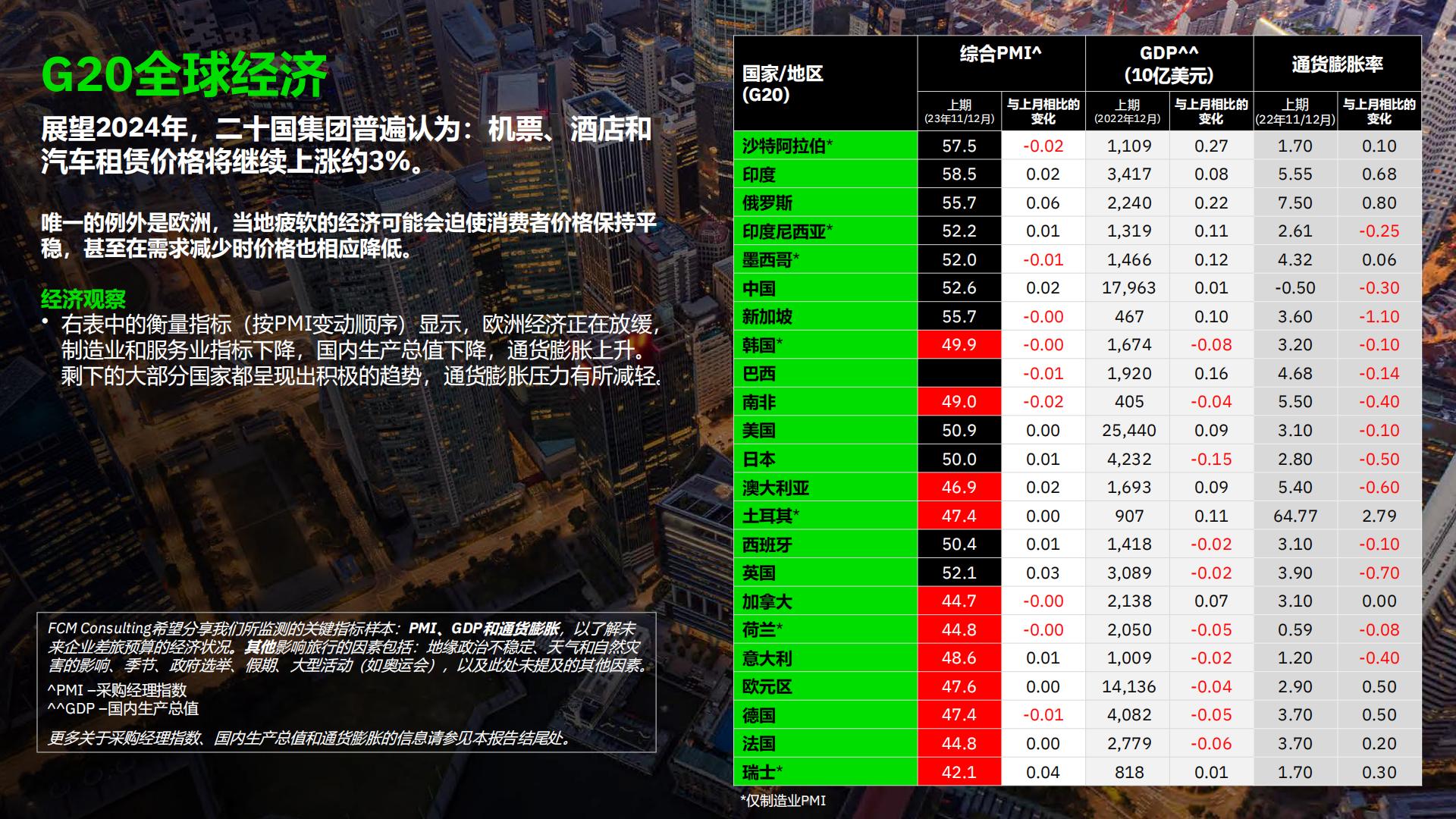
Task: Click PMI value 58.5 for India
Action: [959, 174]
